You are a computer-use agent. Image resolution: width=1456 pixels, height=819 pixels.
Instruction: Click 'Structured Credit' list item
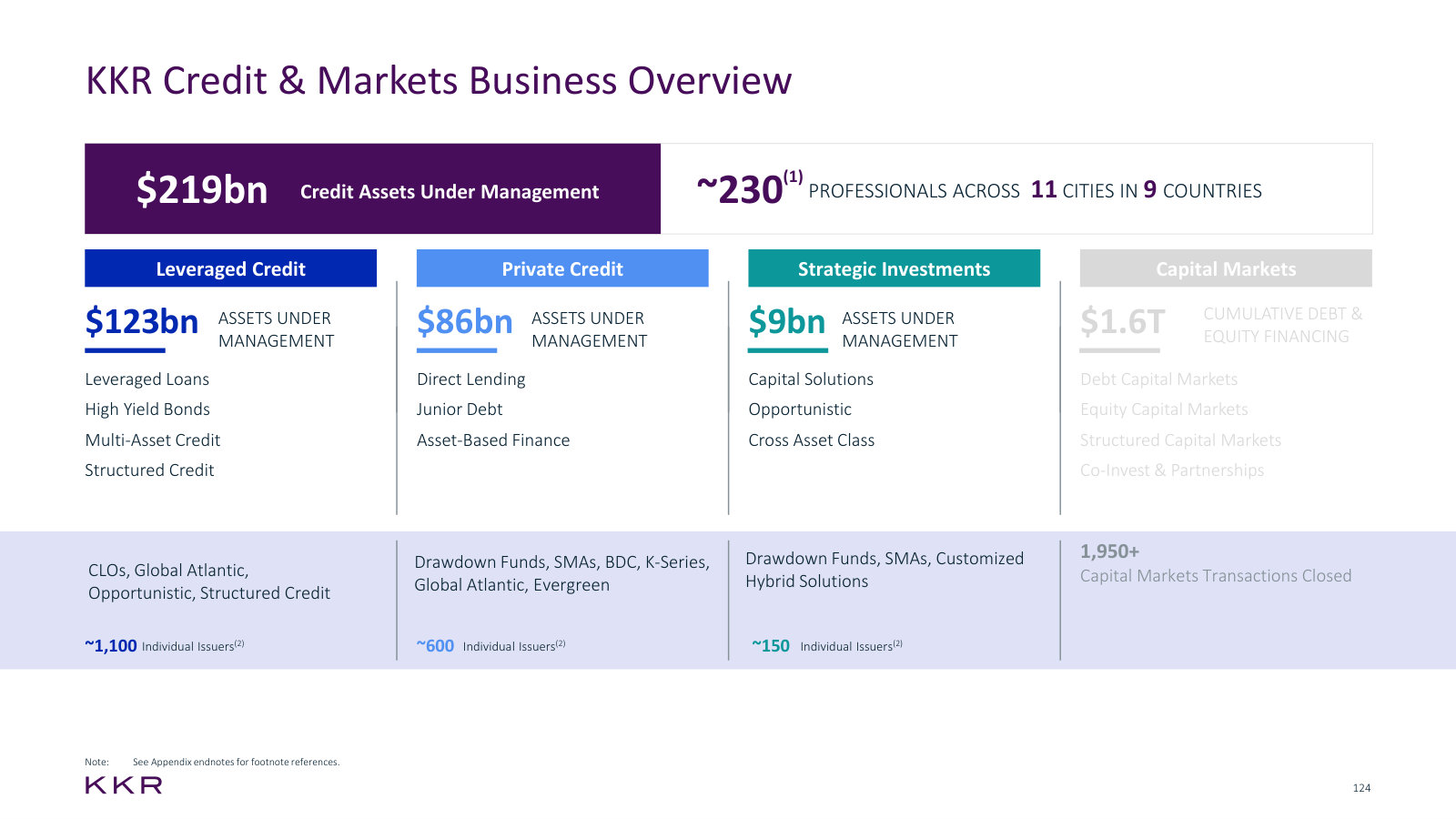[x=149, y=470]
